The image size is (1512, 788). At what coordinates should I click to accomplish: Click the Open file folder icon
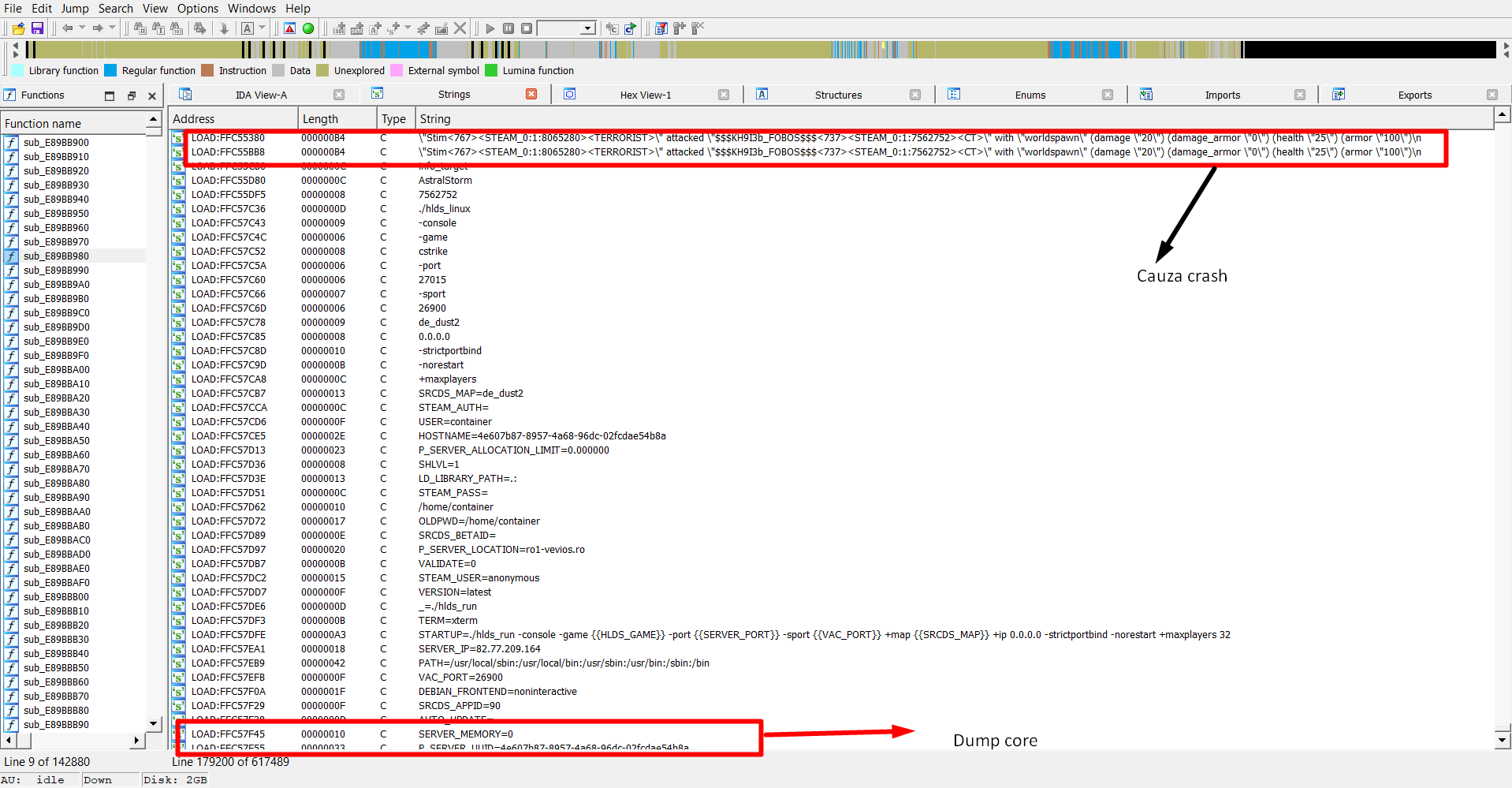(x=19, y=28)
